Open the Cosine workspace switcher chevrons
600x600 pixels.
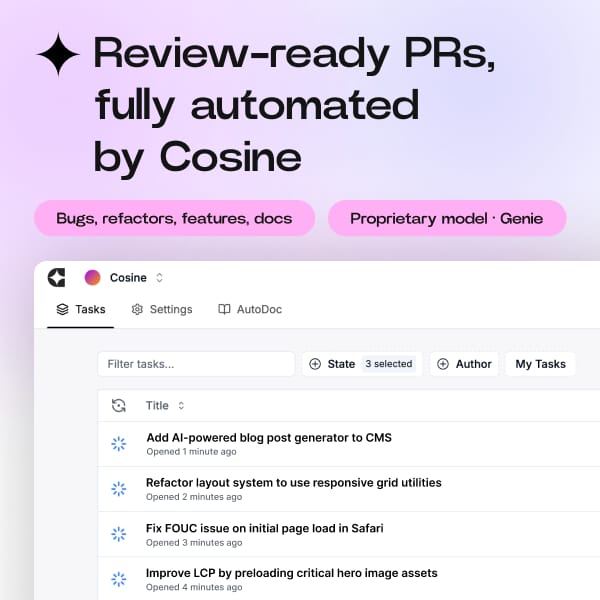pos(160,277)
